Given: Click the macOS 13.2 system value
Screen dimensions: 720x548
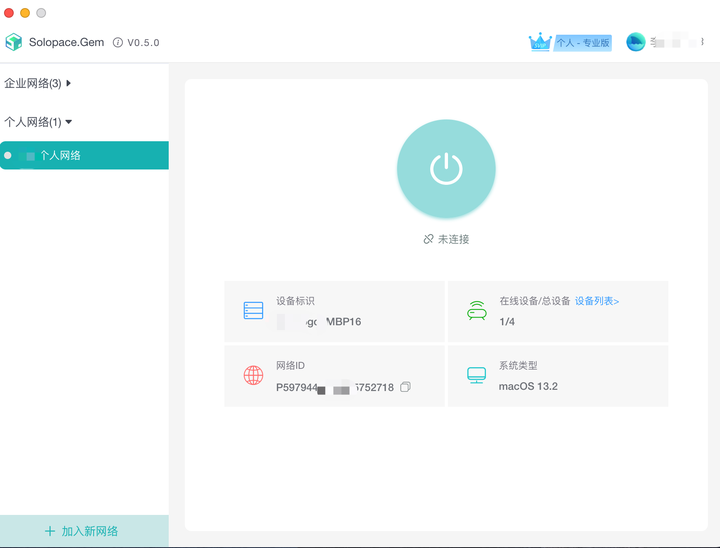Looking at the screenshot, I should (x=528, y=386).
